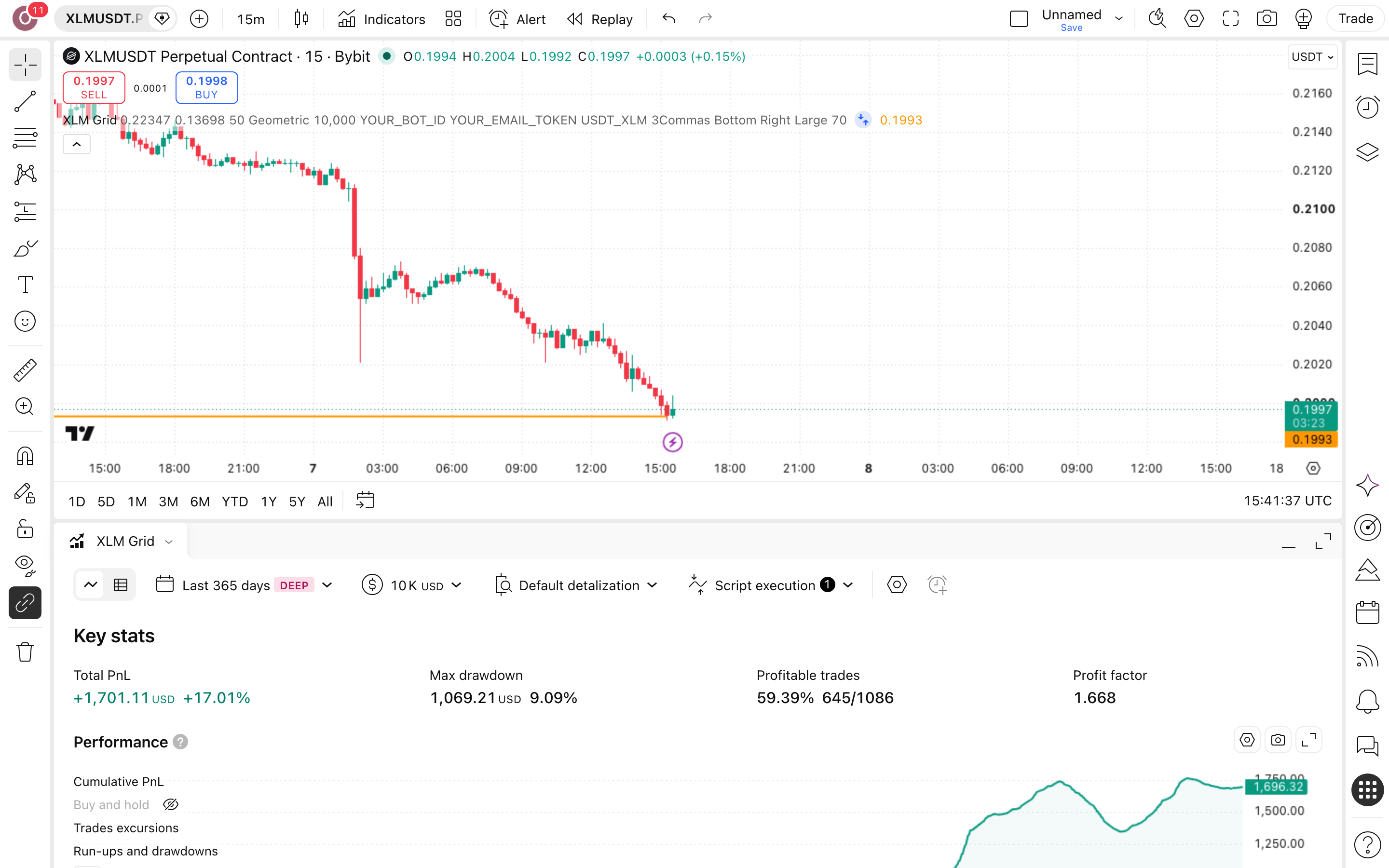Viewport: 1389px width, 868px height.
Task: Activate the zoom in tool
Action: tap(25, 407)
